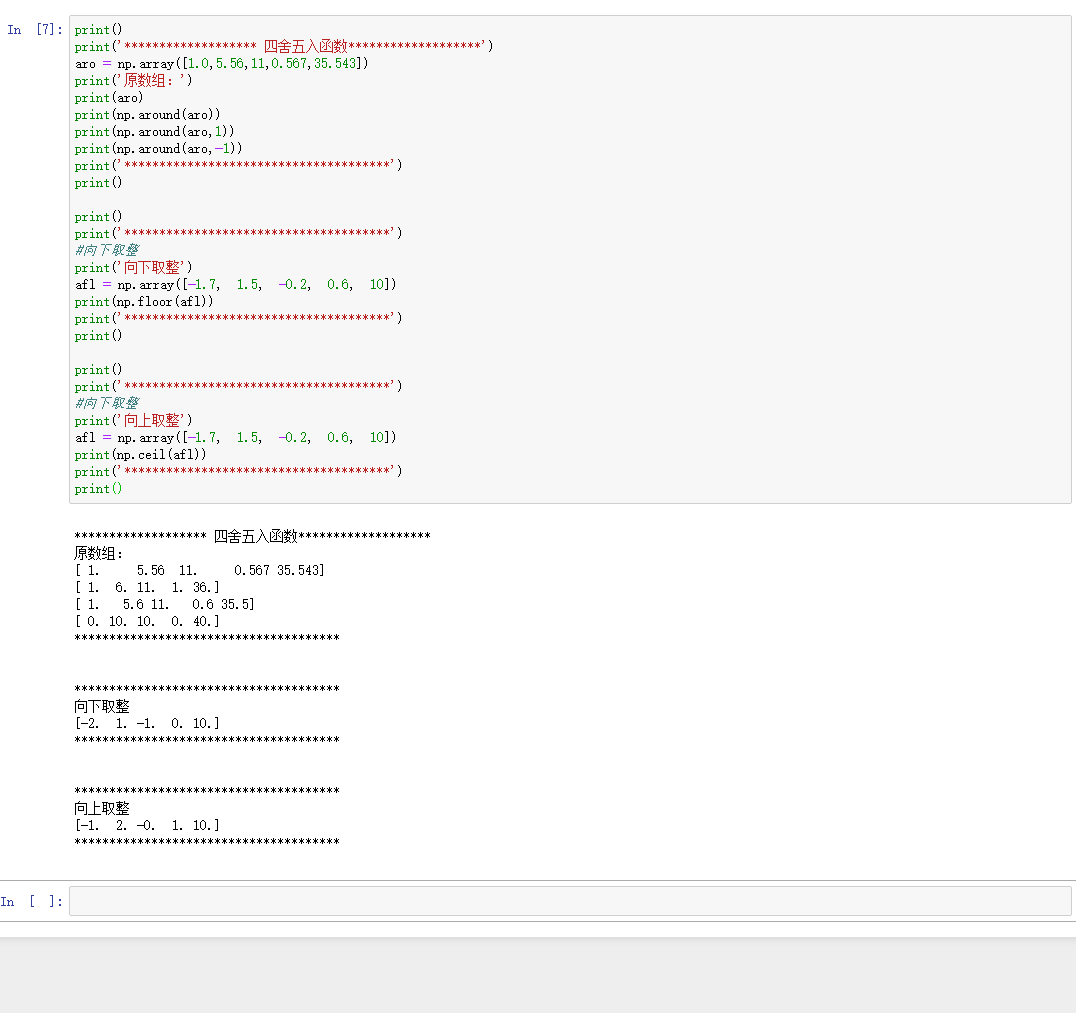Place cursor on the np.floor(afl) line
This screenshot has width=1076, height=1013.
click(x=140, y=301)
